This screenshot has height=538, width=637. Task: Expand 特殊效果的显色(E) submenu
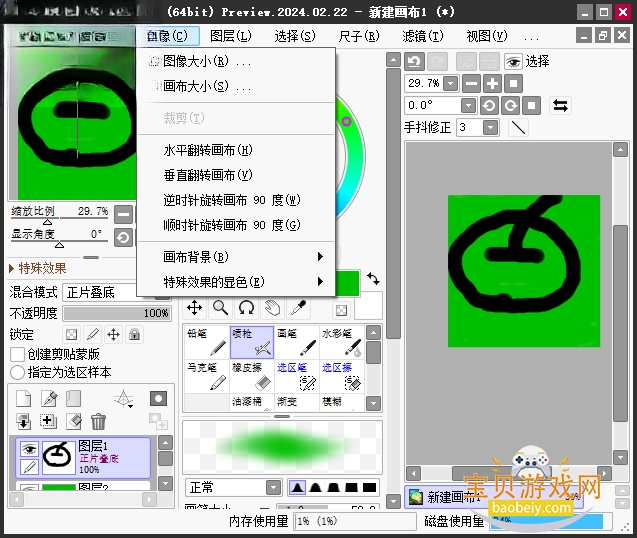pos(236,282)
